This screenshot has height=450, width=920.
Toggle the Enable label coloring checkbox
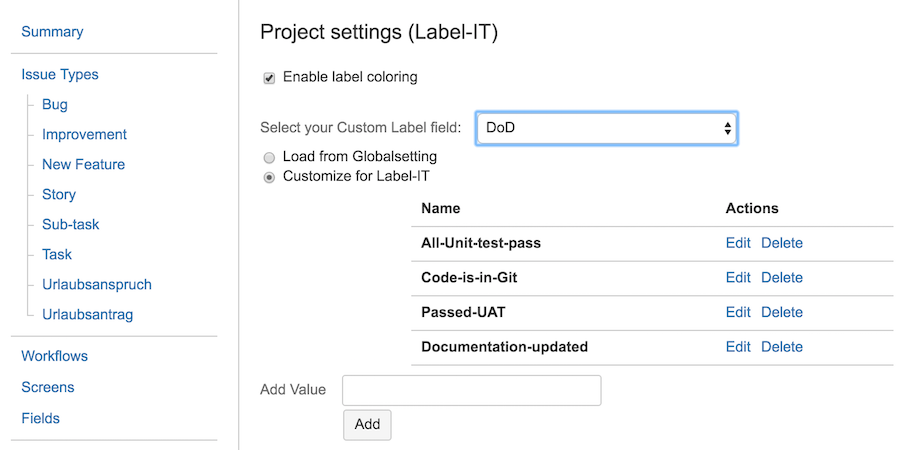269,78
